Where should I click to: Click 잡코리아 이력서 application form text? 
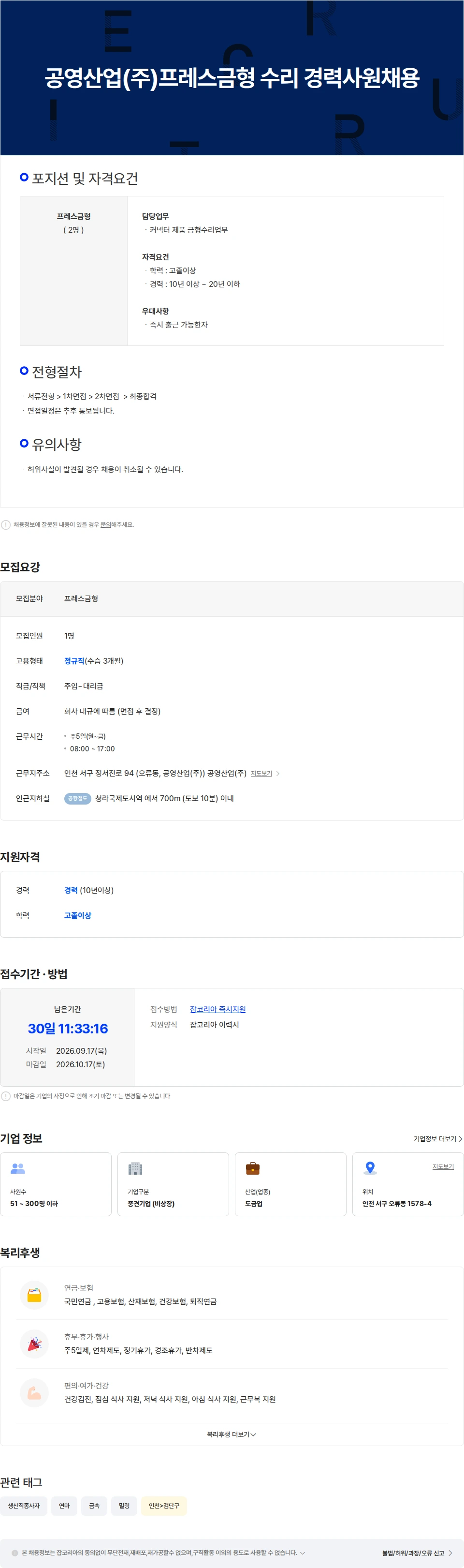[214, 1025]
